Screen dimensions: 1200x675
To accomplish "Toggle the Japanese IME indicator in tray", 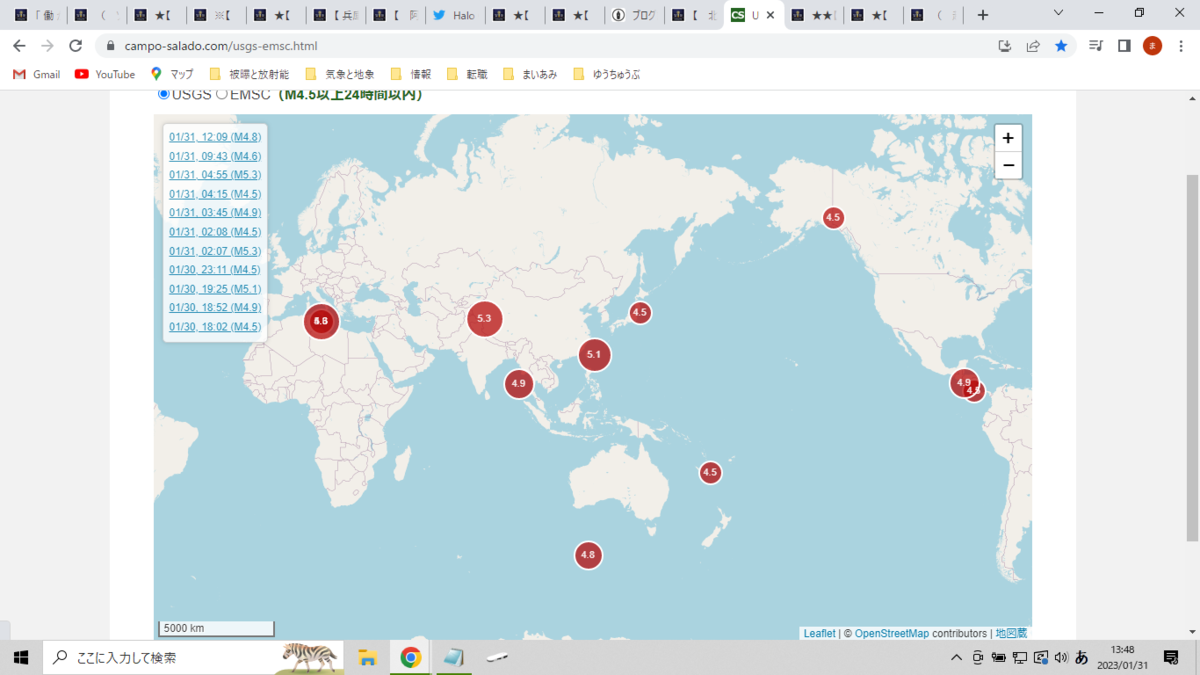I will coord(1082,657).
